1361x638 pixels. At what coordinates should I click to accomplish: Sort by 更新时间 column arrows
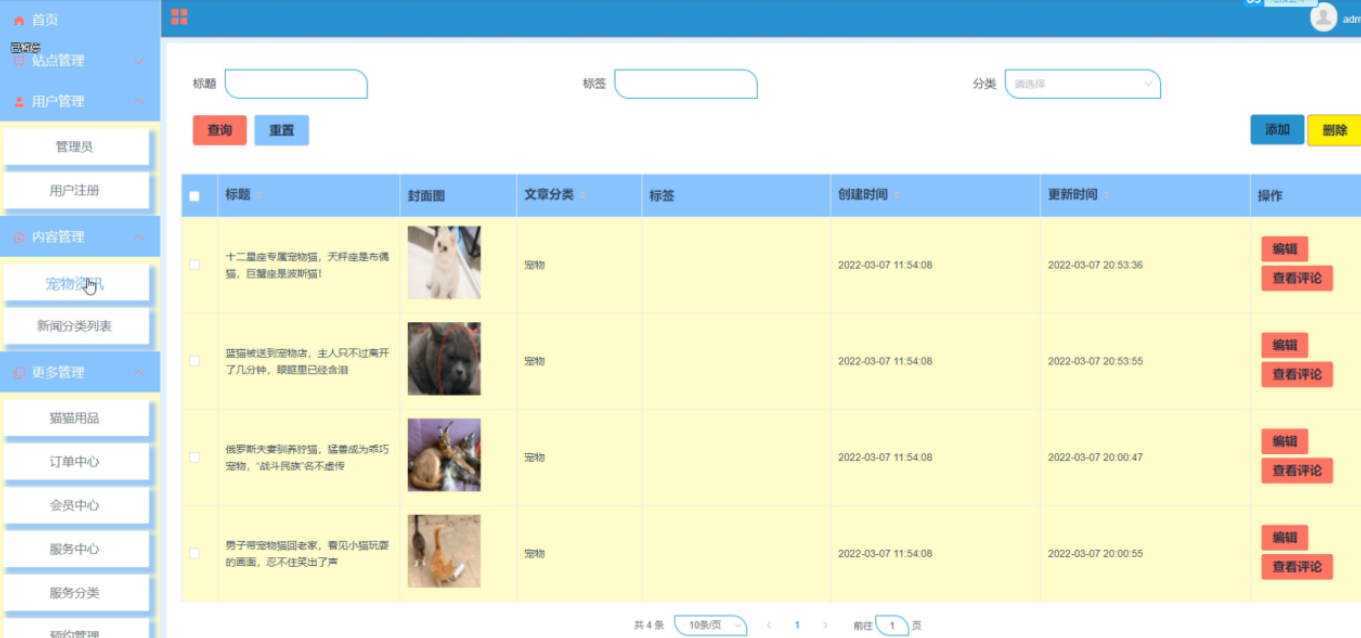pyautogui.click(x=1106, y=195)
